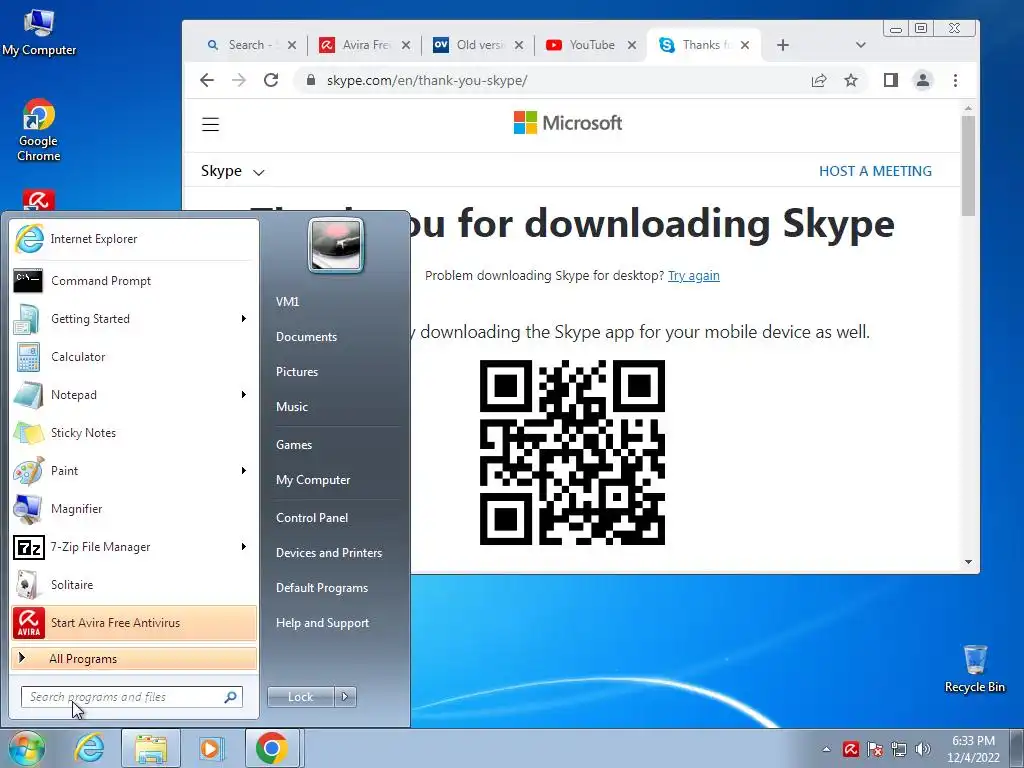Open 7-Zip File Manager entry
Image resolution: width=1024 pixels, height=768 pixels.
pos(134,547)
